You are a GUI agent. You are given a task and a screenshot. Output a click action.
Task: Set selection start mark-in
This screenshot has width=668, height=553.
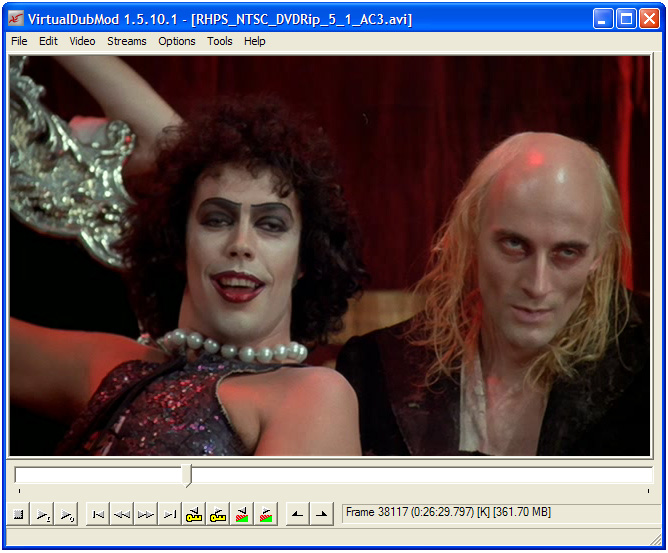point(297,514)
